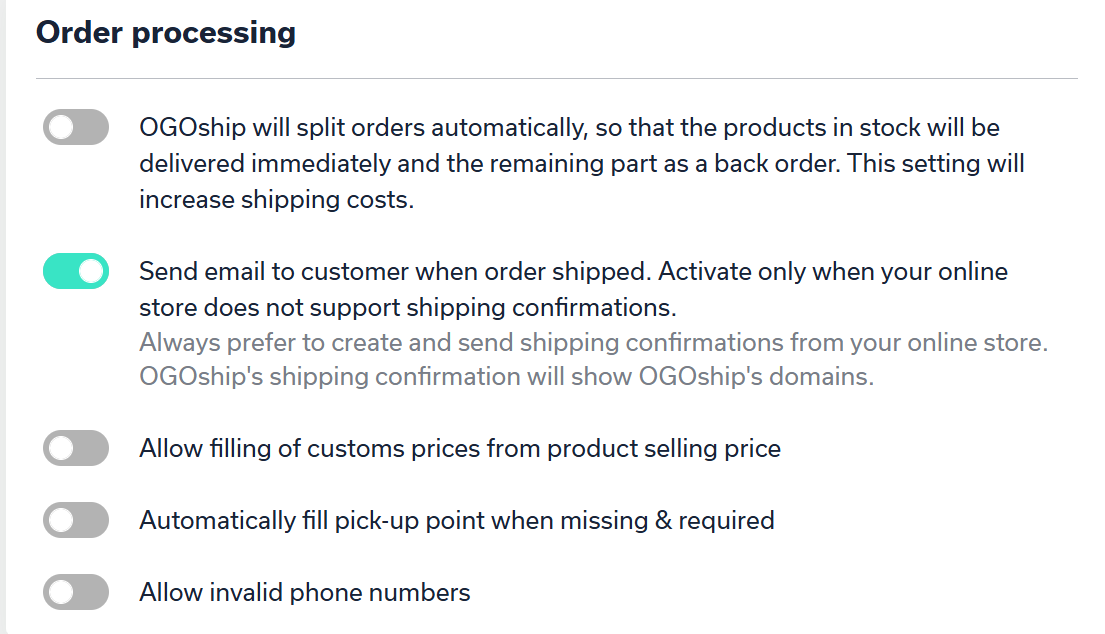The width and height of the screenshot is (1105, 634).
Task: Click "Allow filling of customs prices" label
Action: coord(460,448)
